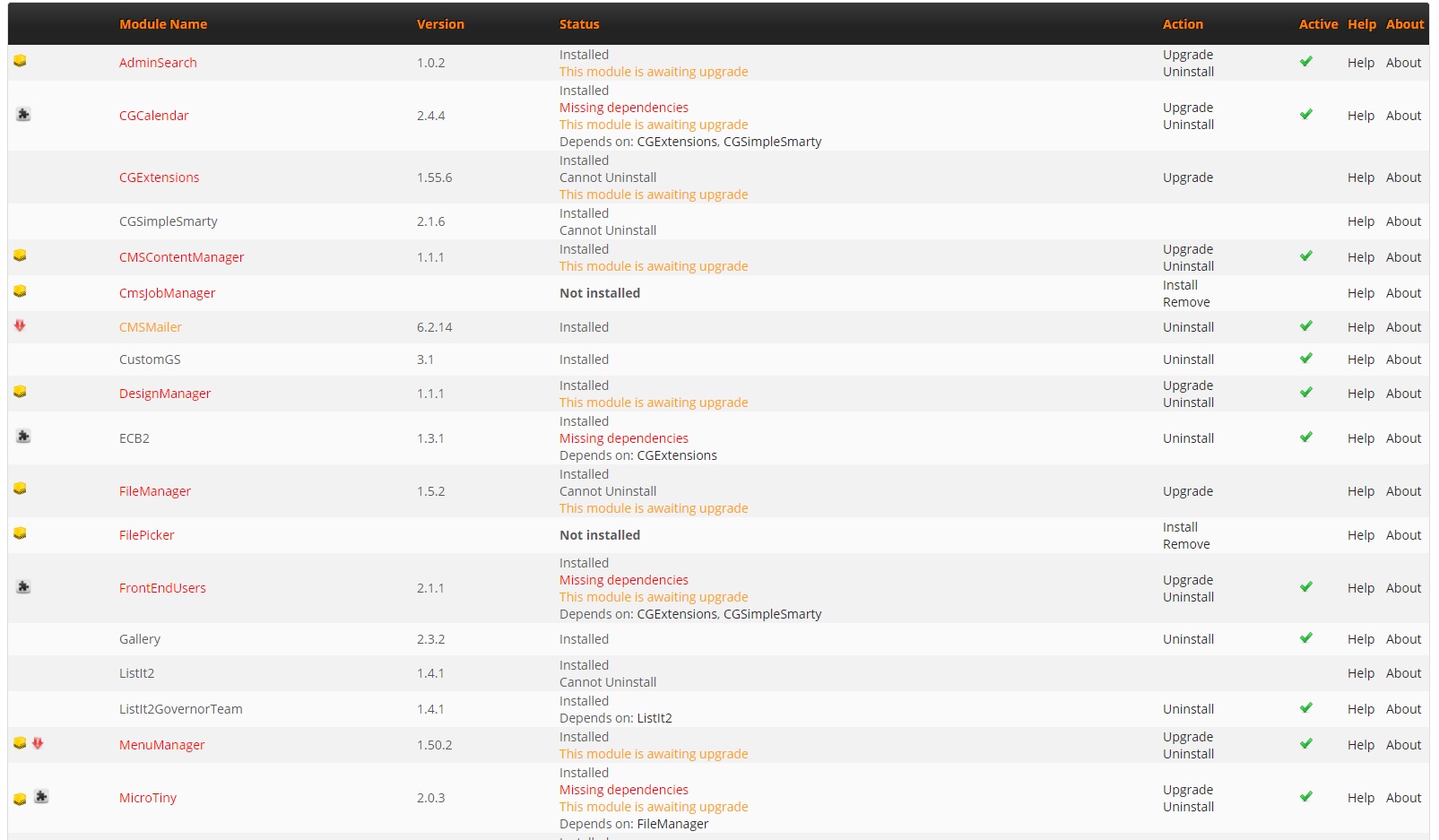Click the puzzle-piece dependency icon beside CGCalendar
Image resolution: width=1439 pixels, height=840 pixels.
click(x=23, y=114)
